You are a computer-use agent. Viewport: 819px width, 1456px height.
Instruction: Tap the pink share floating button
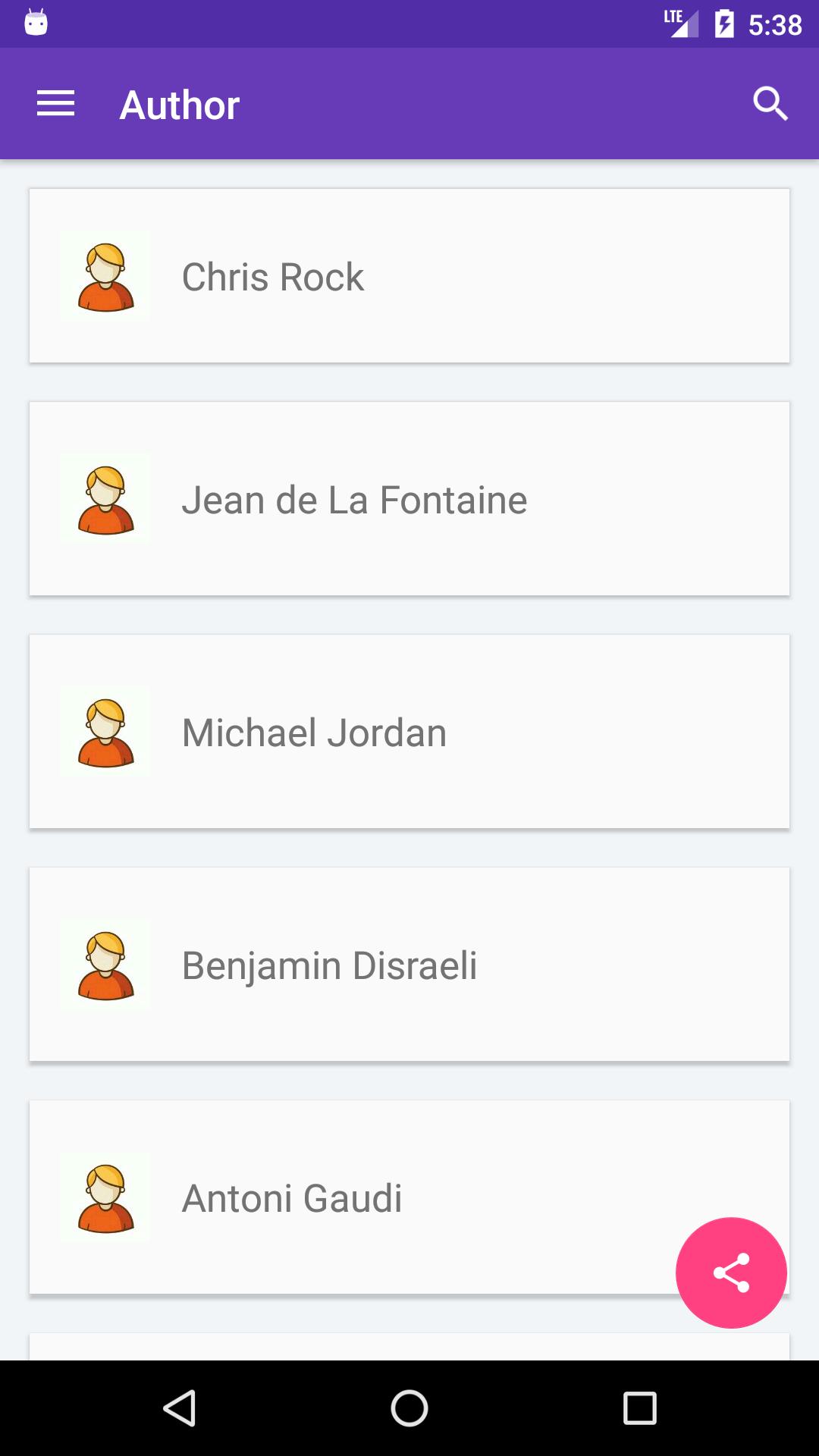pyautogui.click(x=731, y=1272)
